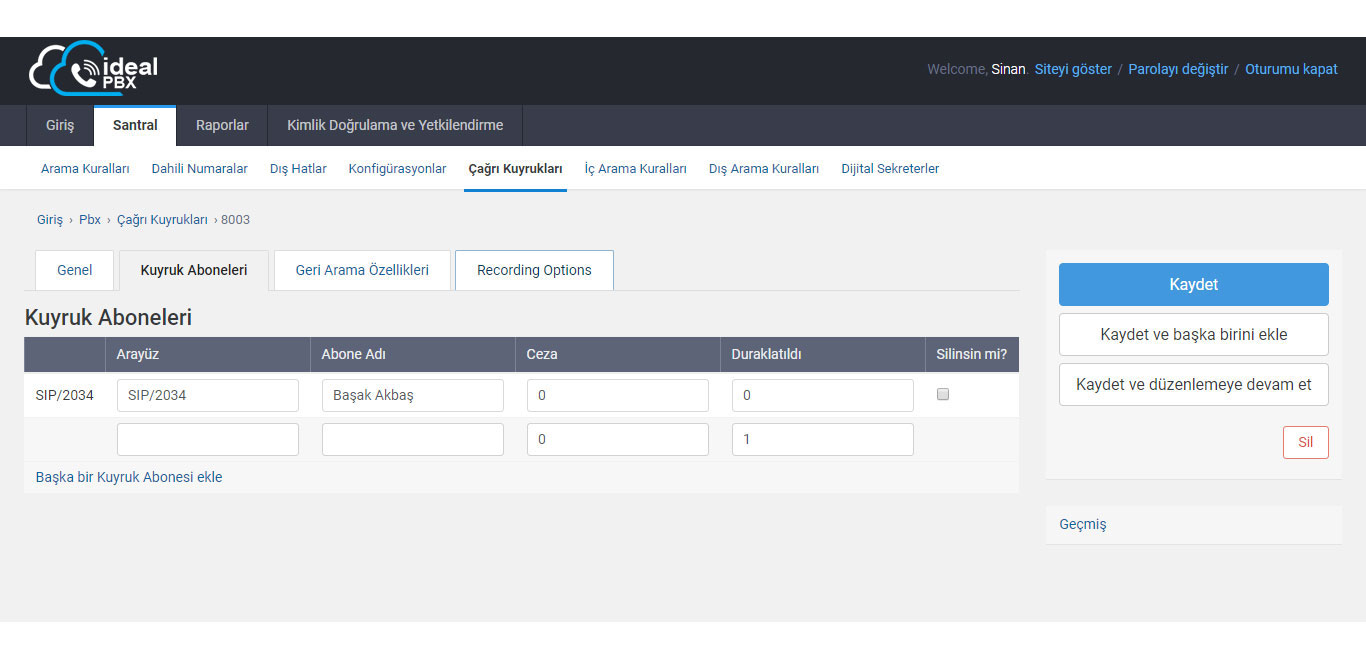Switch to the Genel tab
This screenshot has height=660, width=1366.
pyautogui.click(x=75, y=270)
